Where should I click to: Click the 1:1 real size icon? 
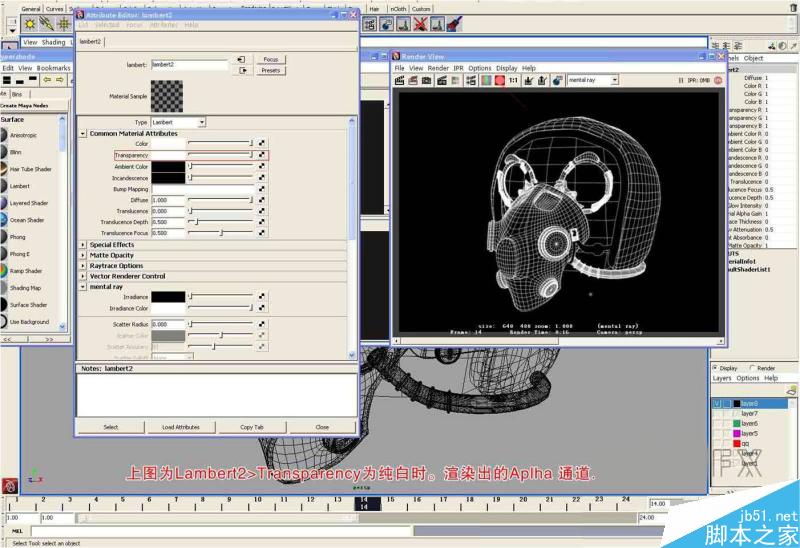point(512,79)
